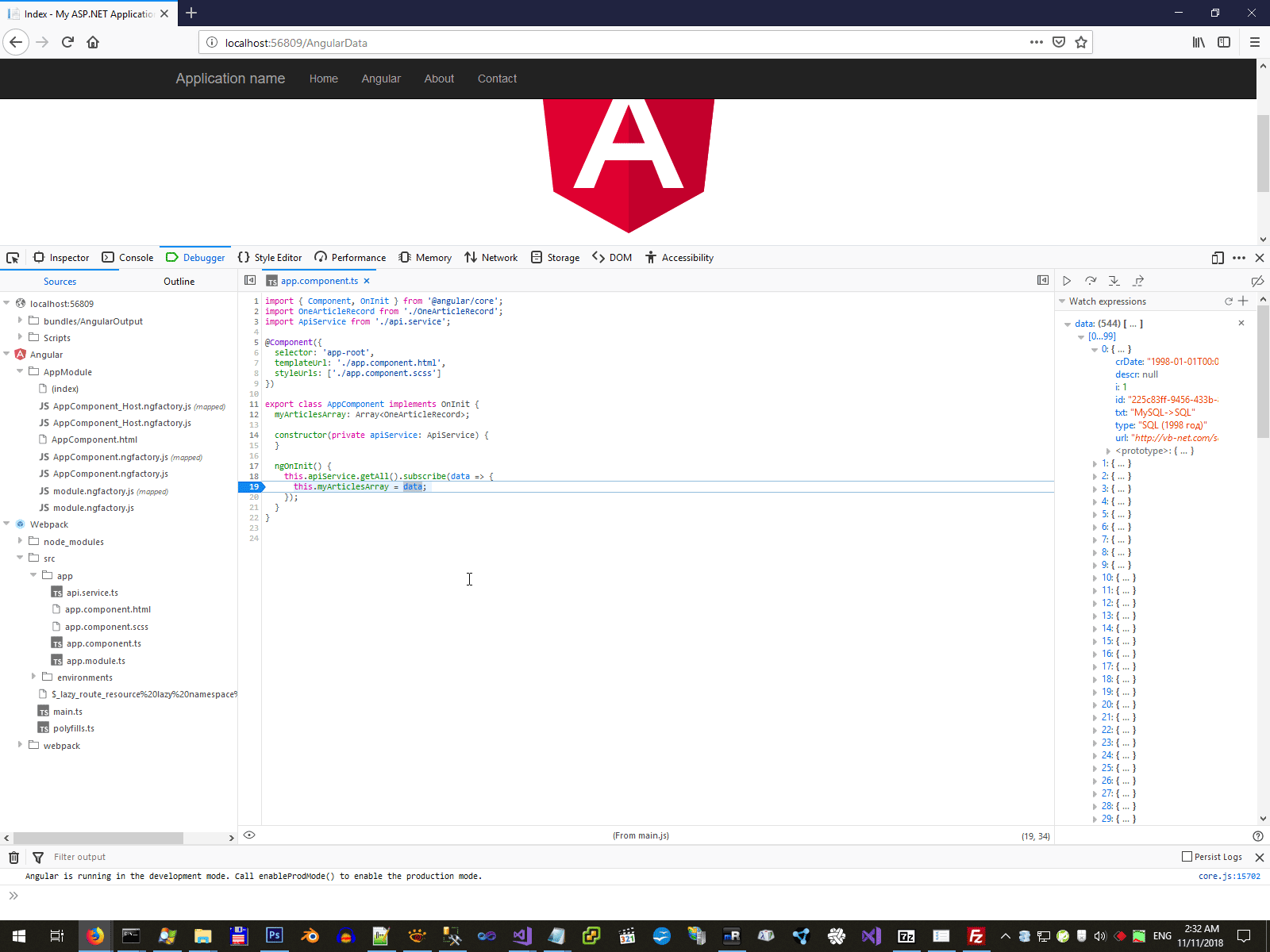Close the app.component.ts editor tab
1270x952 pixels.
tap(367, 281)
